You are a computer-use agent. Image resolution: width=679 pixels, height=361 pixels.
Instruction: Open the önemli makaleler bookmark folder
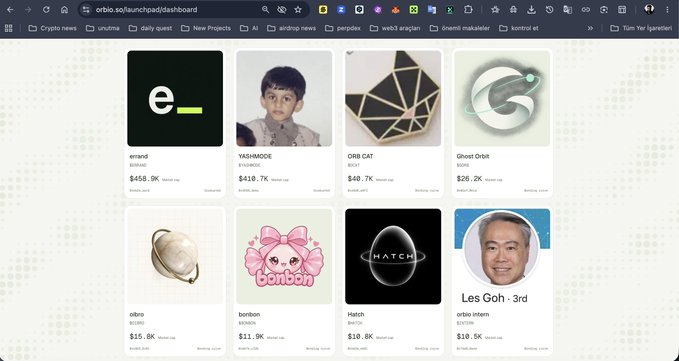click(x=460, y=28)
